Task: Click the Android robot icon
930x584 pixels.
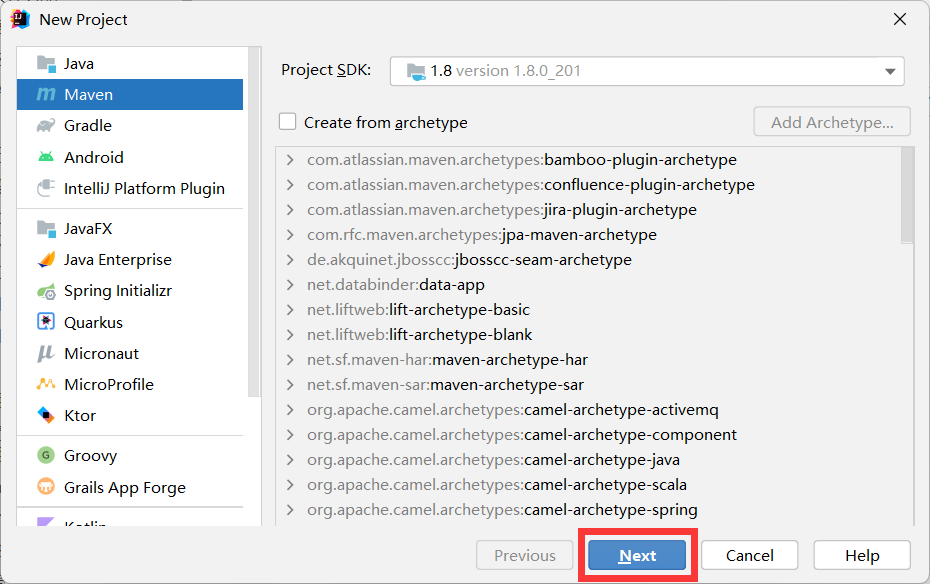Action: tap(46, 157)
